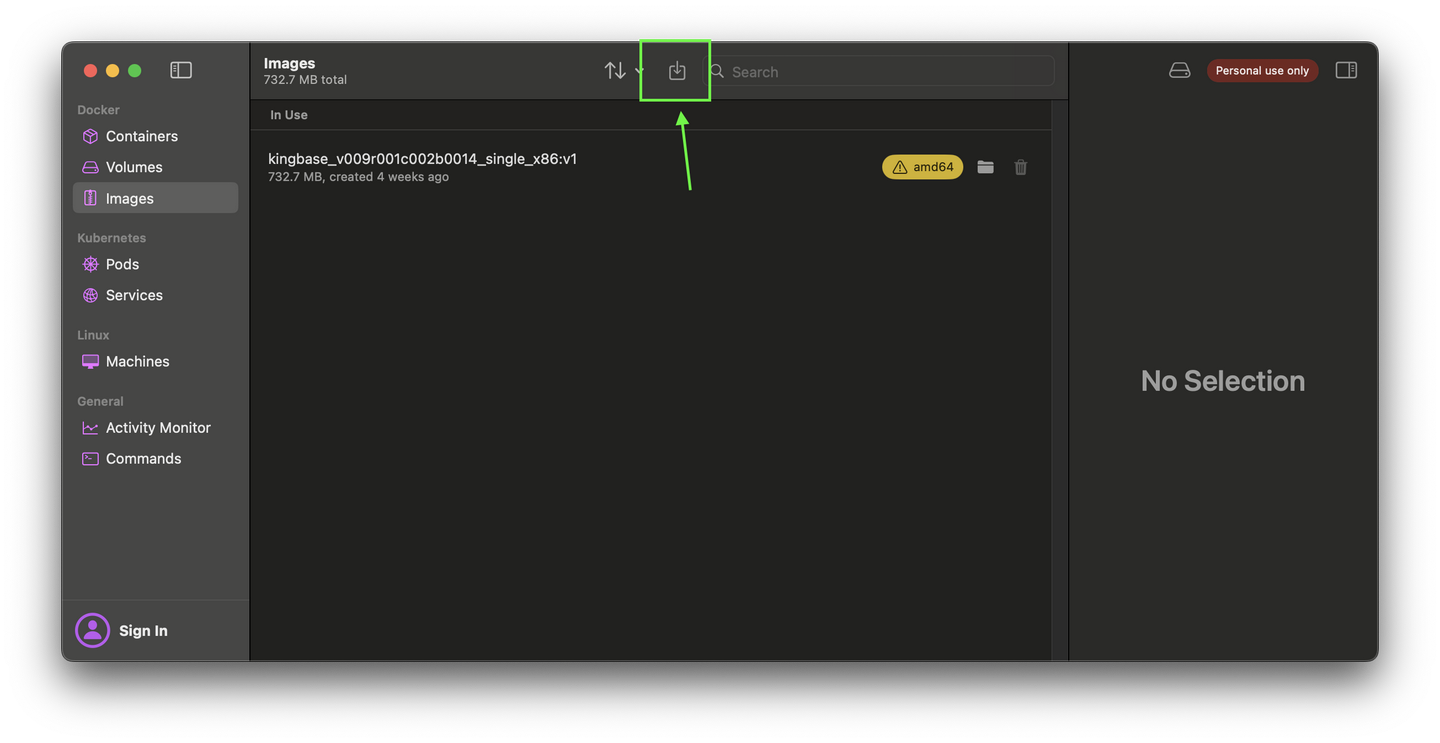This screenshot has width=1440, height=743.
Task: Select Pods under Kubernetes
Action: (x=122, y=264)
